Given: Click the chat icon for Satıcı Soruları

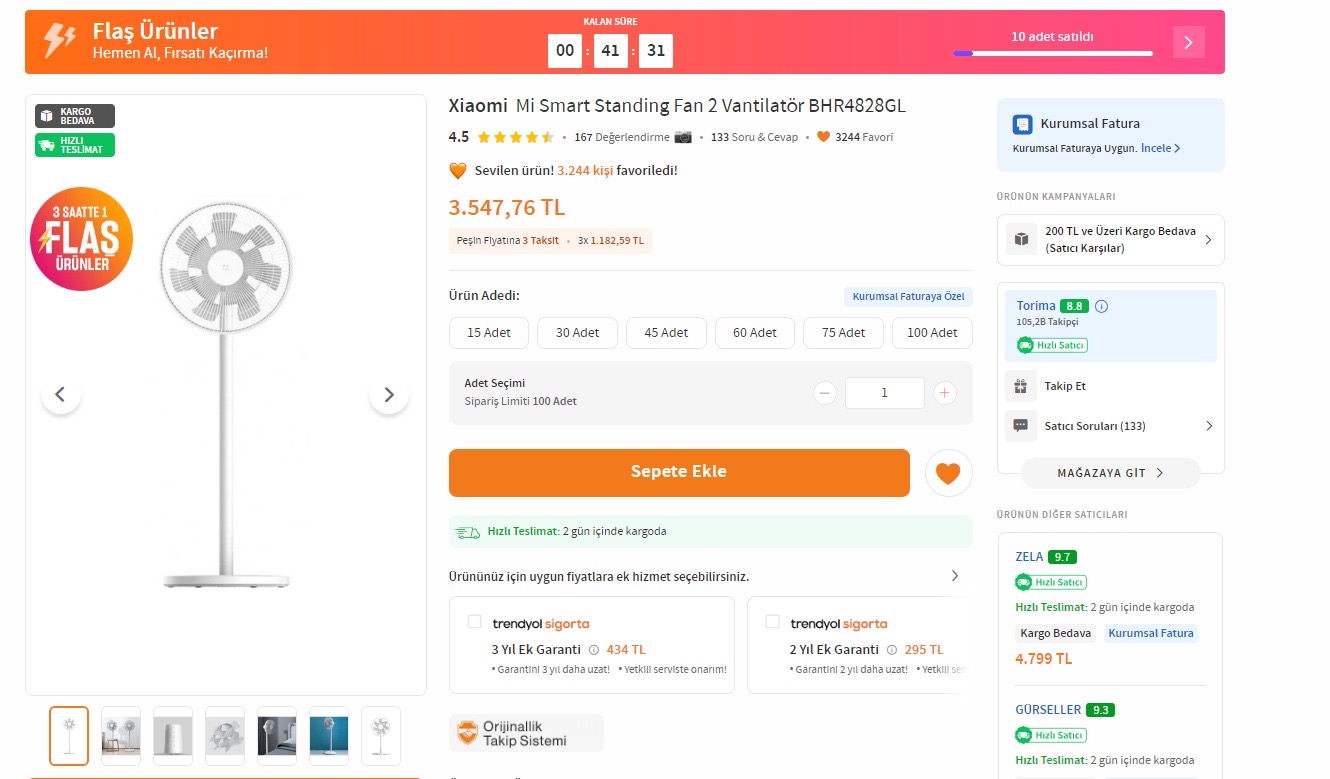Looking at the screenshot, I should pos(1021,426).
